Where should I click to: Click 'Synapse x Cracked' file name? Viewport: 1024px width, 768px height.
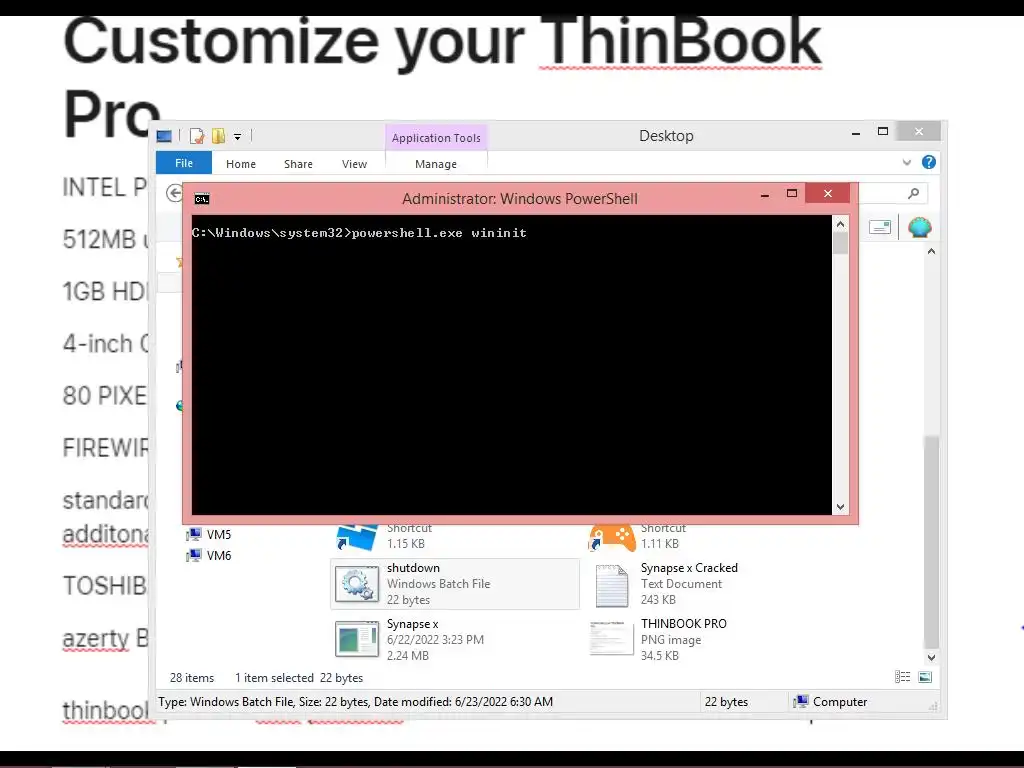(689, 568)
